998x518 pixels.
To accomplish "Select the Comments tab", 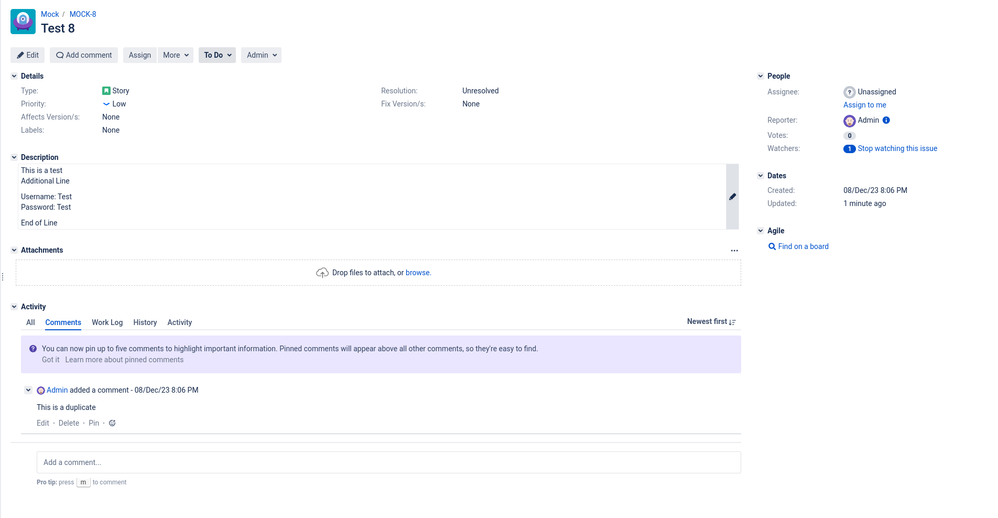I will [63, 323].
